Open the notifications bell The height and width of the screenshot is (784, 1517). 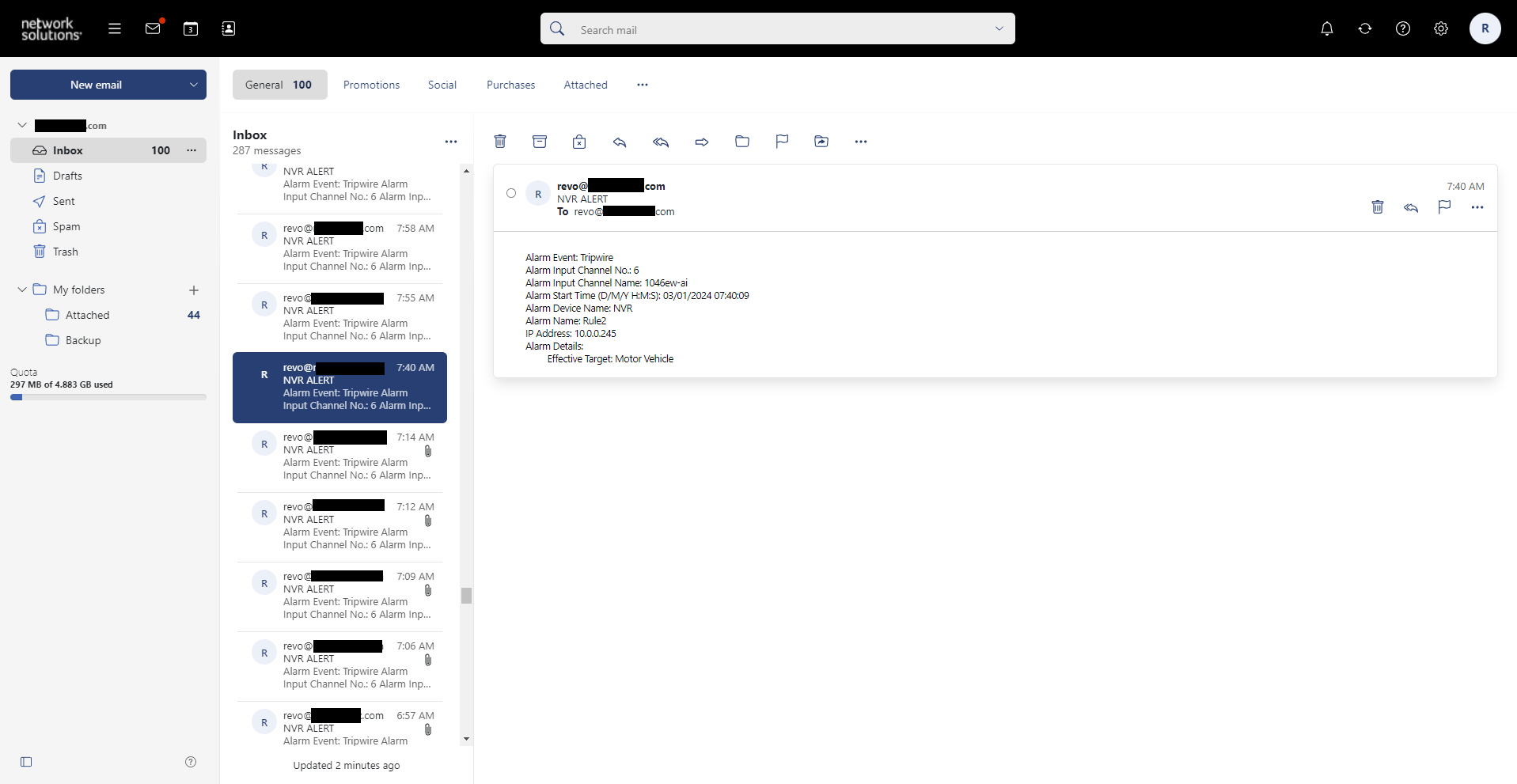(x=1327, y=28)
